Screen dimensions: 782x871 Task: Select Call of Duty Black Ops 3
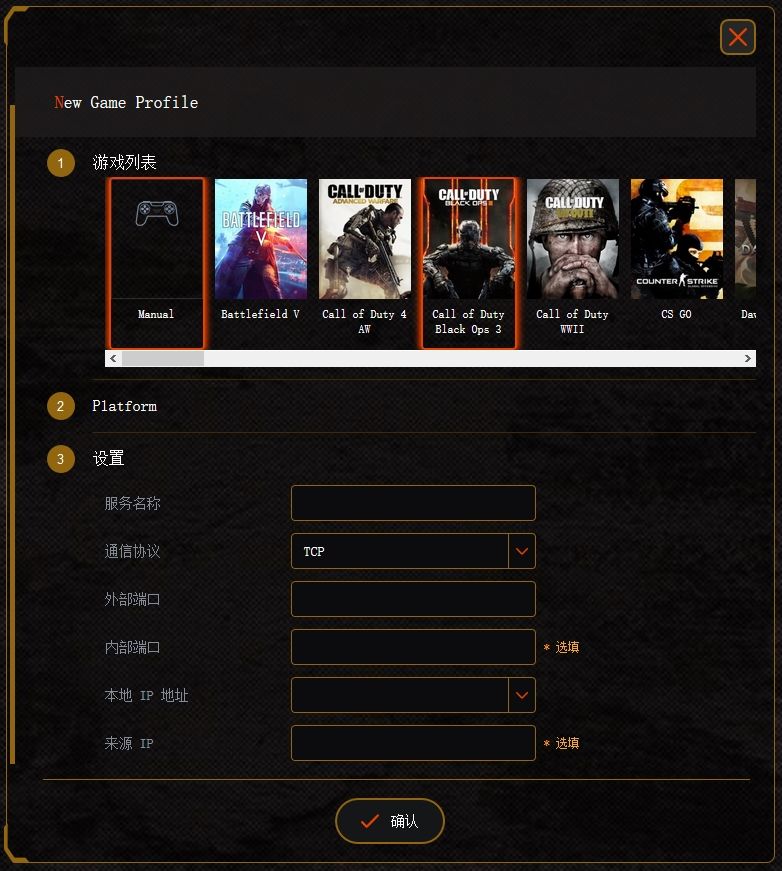(x=469, y=263)
